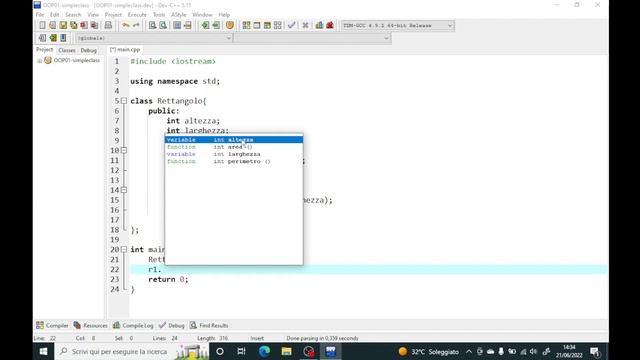Choose 'int larghezza' from autocomplete list
This screenshot has height=360, width=640.
point(234,154)
